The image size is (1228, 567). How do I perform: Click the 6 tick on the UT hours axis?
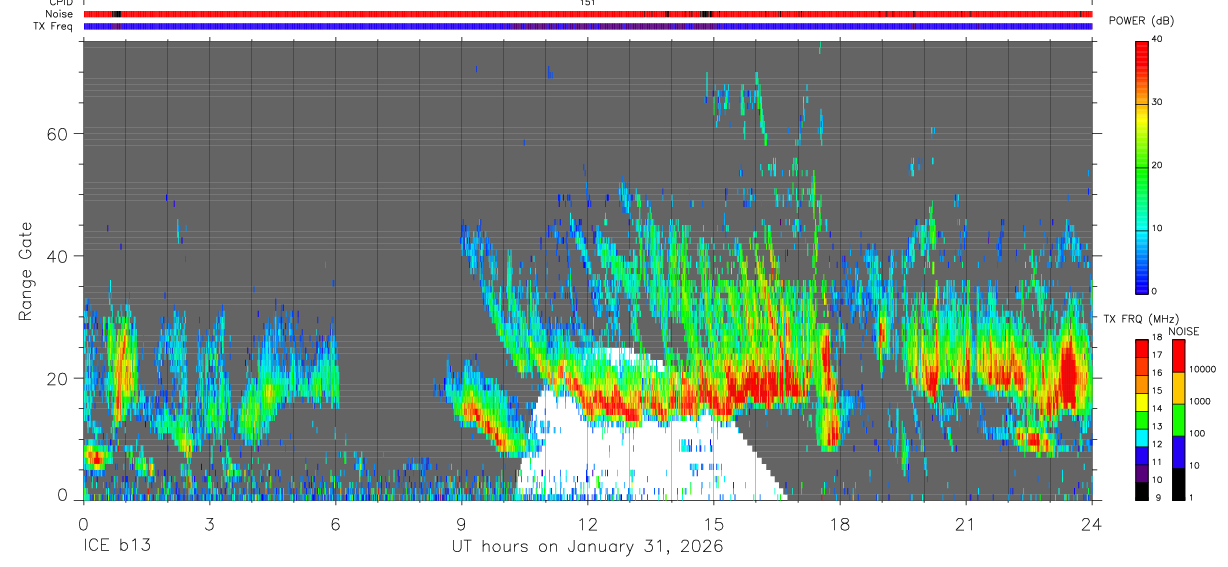point(335,523)
